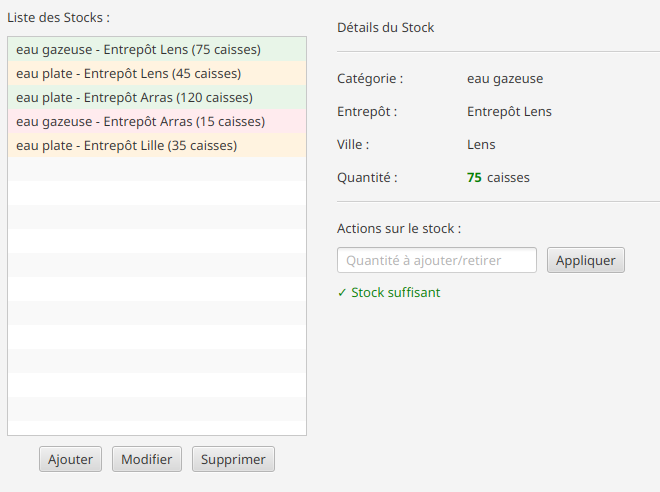Select eau gazeuse Entrepôt Lens stock row
The width and height of the screenshot is (660, 492).
[x=157, y=49]
